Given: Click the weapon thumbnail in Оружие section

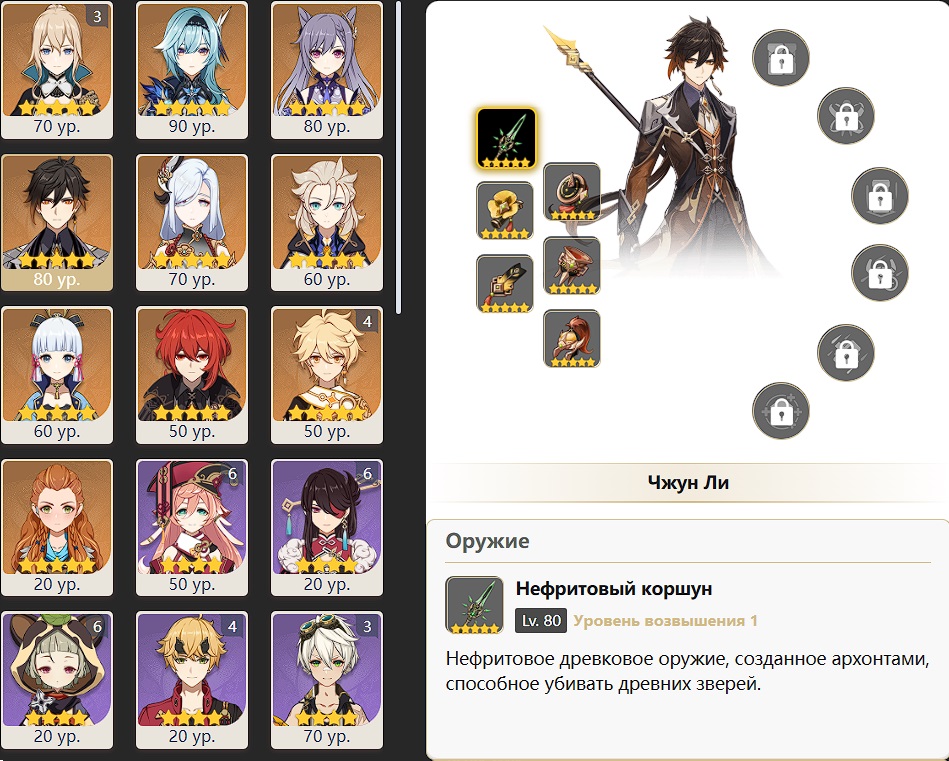Looking at the screenshot, I should click(474, 605).
